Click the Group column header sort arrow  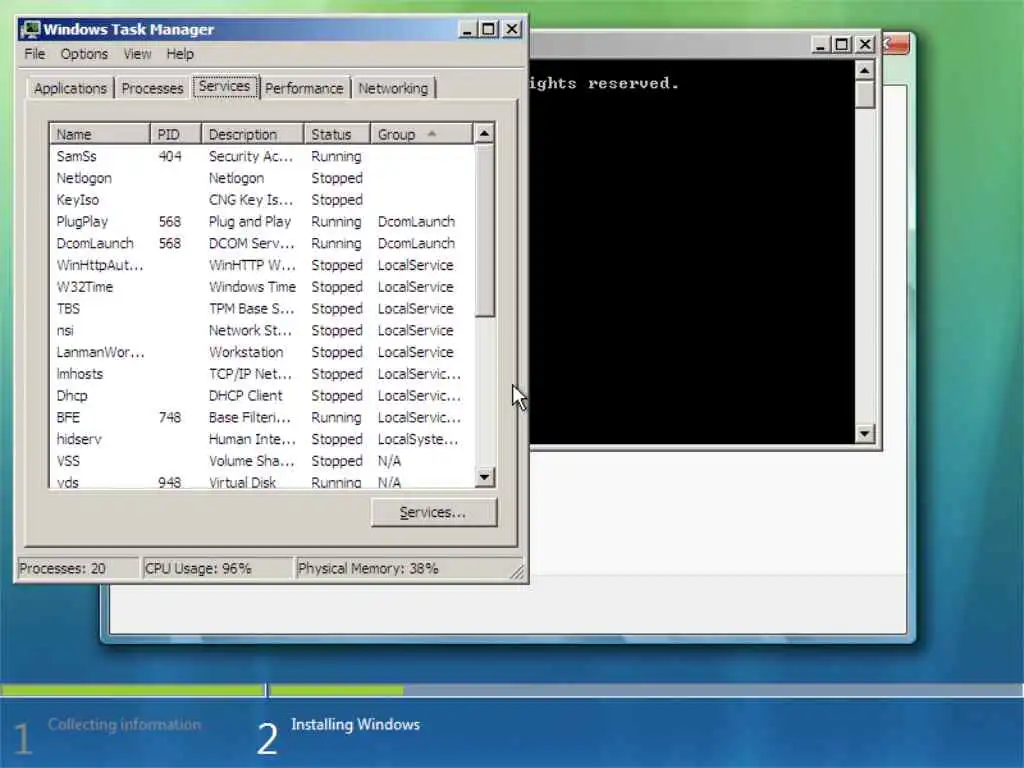[x=432, y=134]
